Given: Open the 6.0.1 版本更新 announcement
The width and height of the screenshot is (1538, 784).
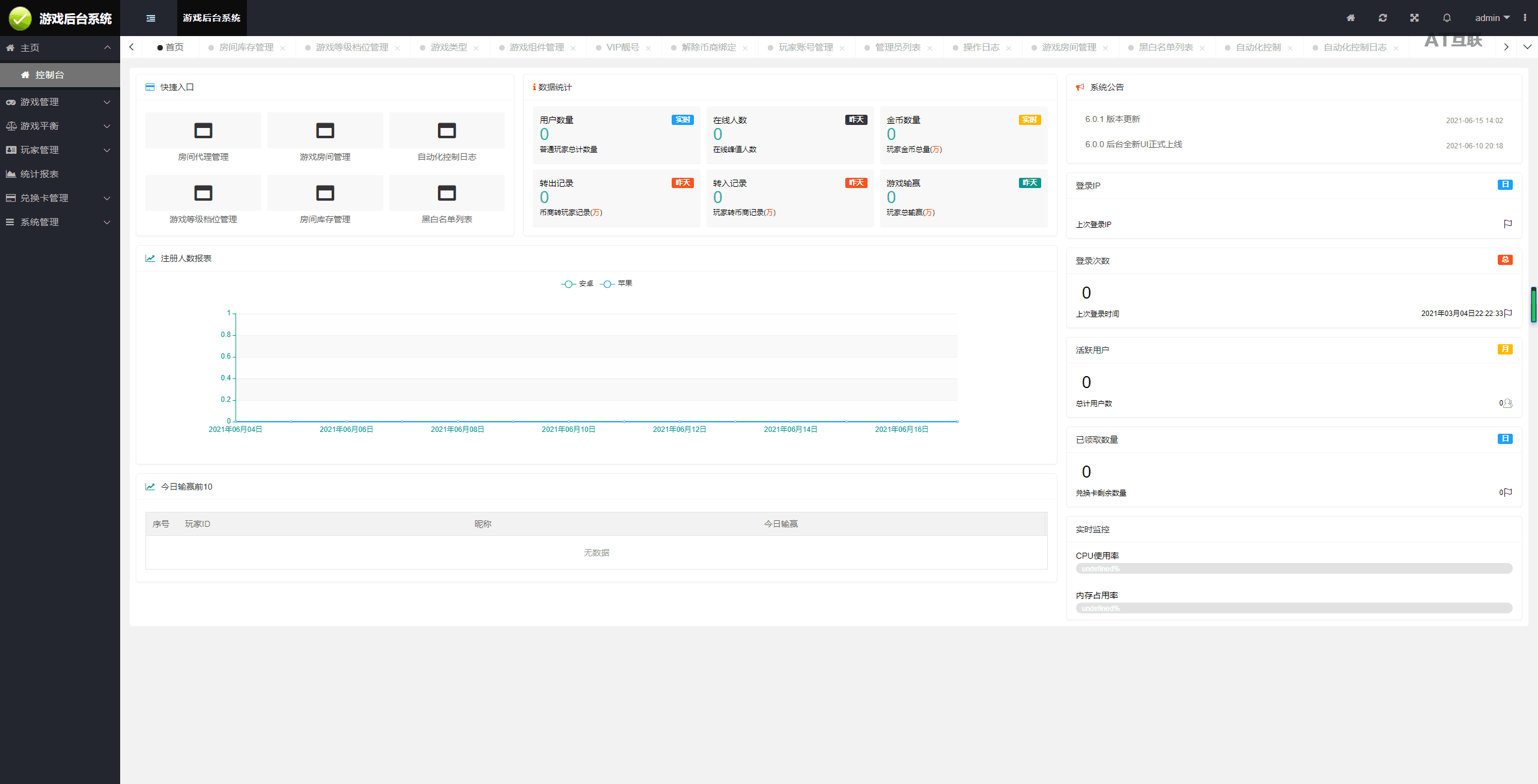Looking at the screenshot, I should [x=1112, y=119].
